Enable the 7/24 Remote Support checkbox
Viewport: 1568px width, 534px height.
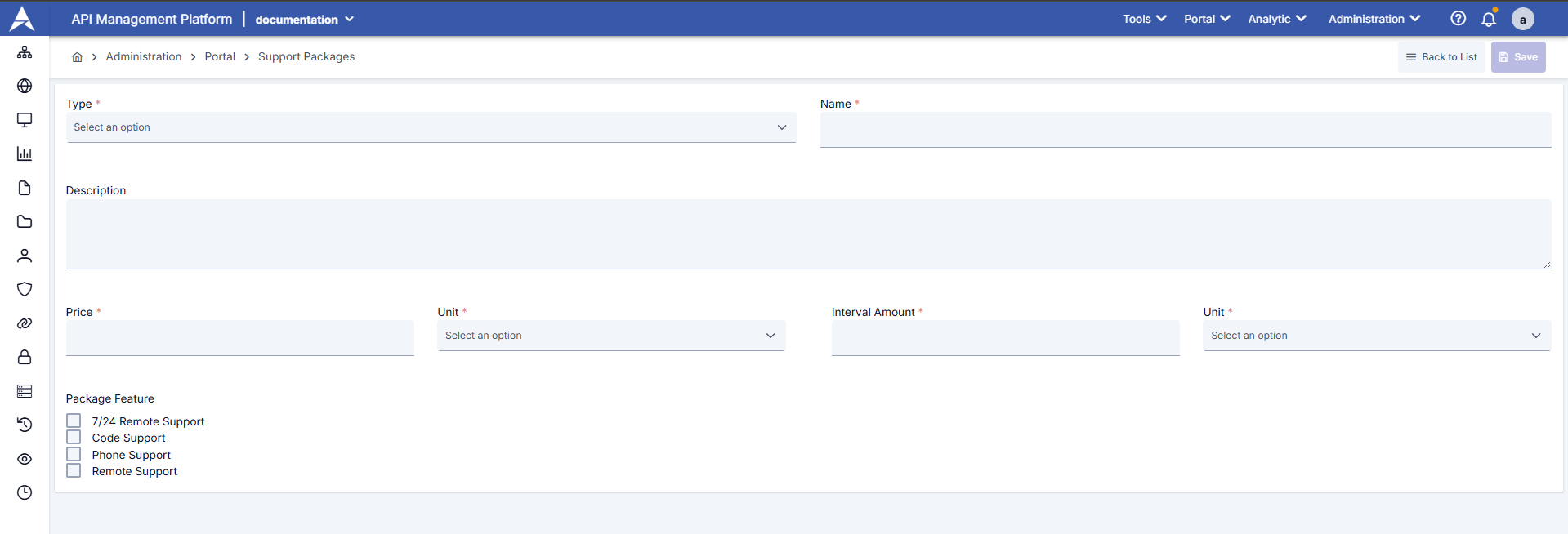point(74,421)
